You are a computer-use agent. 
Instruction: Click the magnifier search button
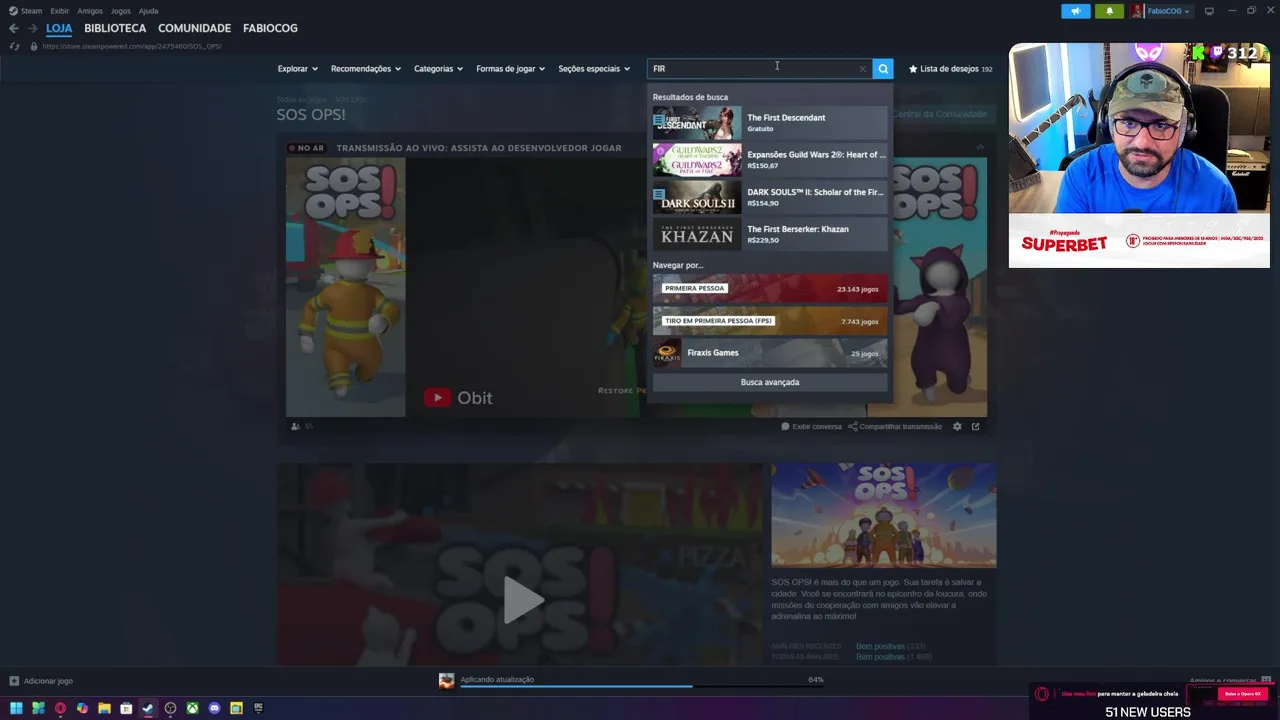click(882, 68)
